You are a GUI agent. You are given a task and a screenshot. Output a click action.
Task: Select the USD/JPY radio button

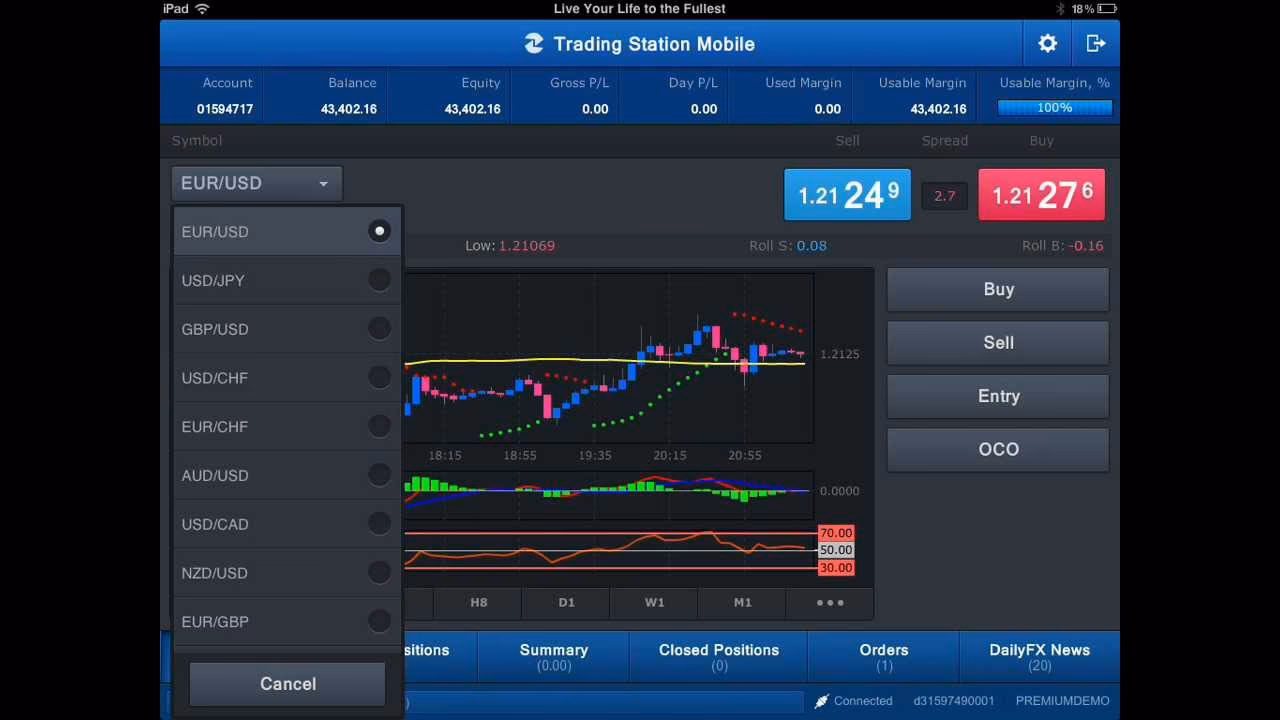coord(379,280)
